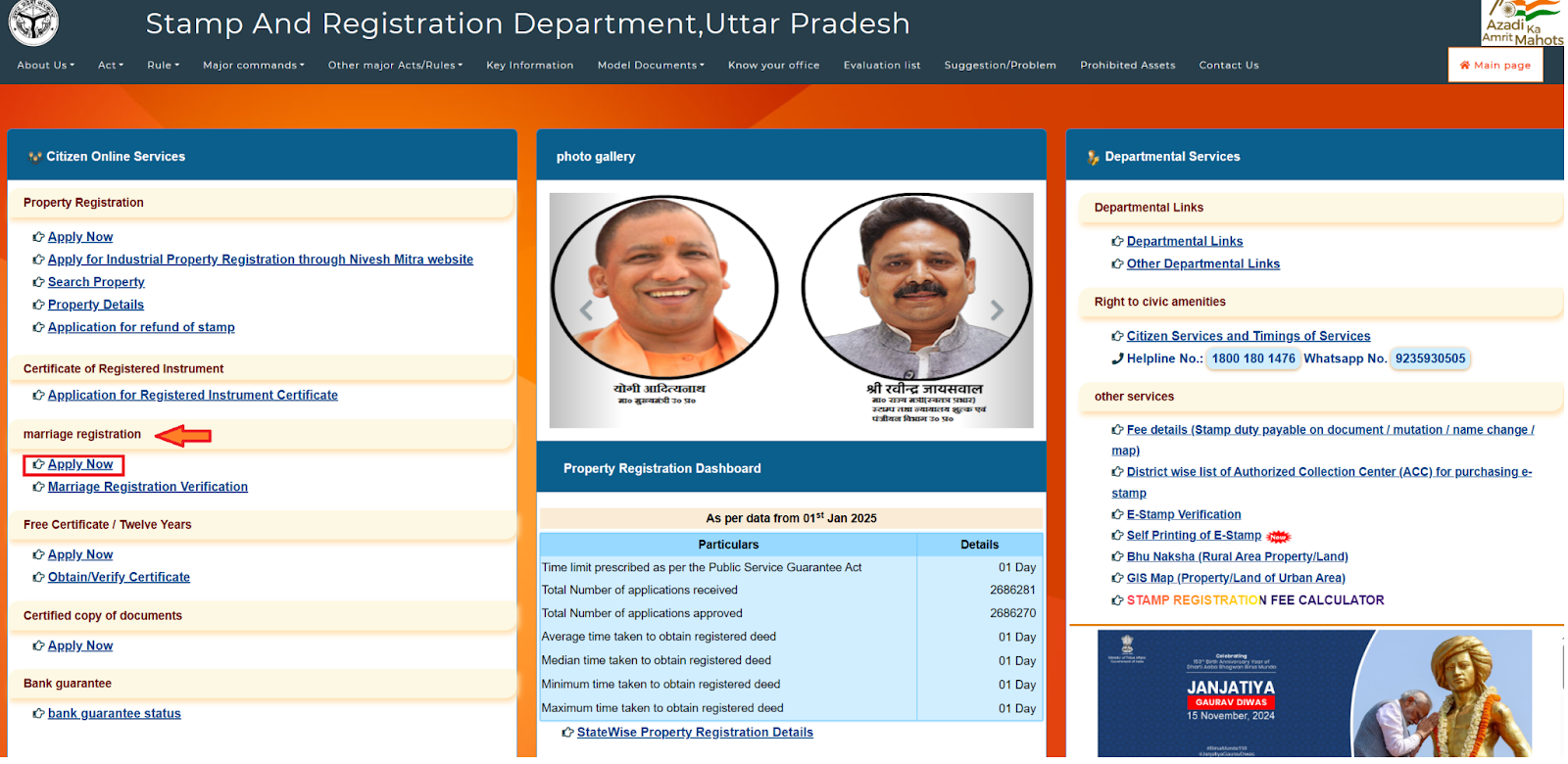The height and width of the screenshot is (764, 1568).
Task: Click pointing-hand icon beside Property Details
Action: coord(38,305)
